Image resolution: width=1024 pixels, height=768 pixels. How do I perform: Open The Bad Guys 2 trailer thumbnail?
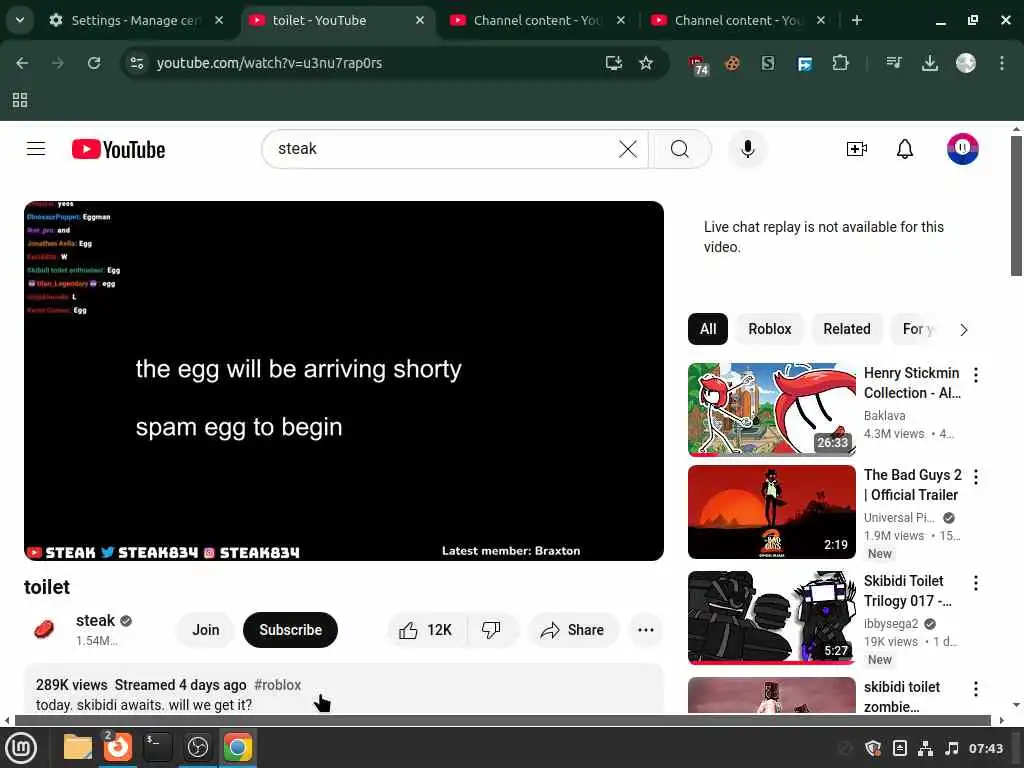(x=772, y=512)
